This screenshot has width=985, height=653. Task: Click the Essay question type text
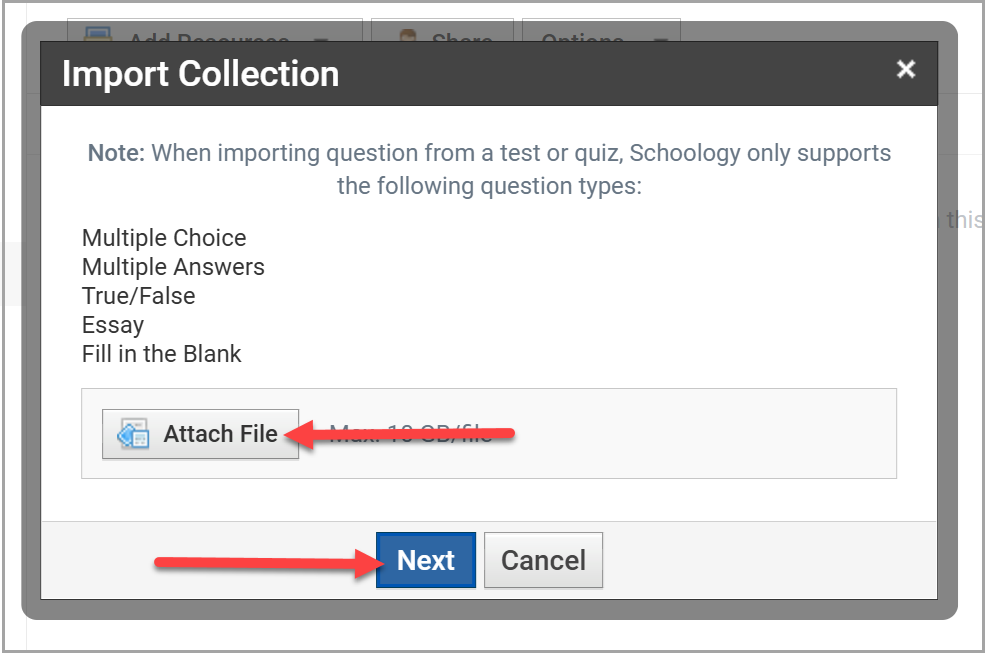pos(113,325)
